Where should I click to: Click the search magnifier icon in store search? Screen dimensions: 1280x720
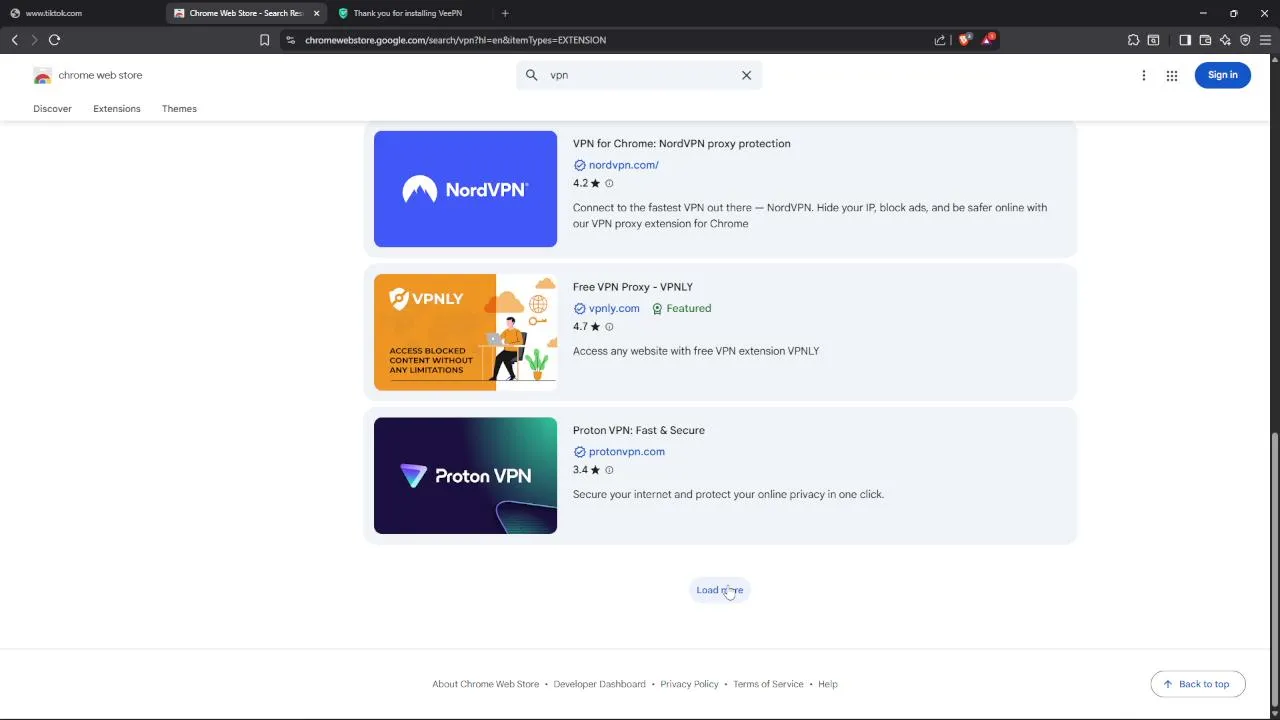pyautogui.click(x=531, y=75)
